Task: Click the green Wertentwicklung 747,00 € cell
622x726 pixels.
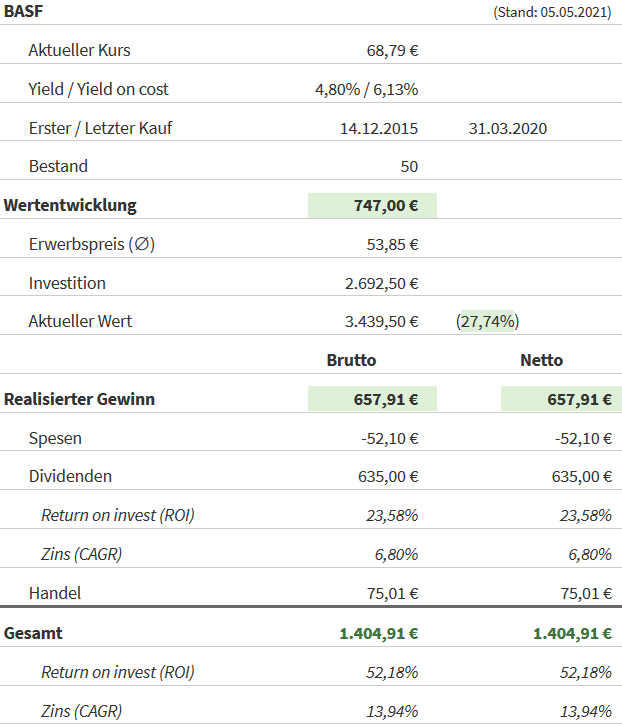Action: (372, 206)
